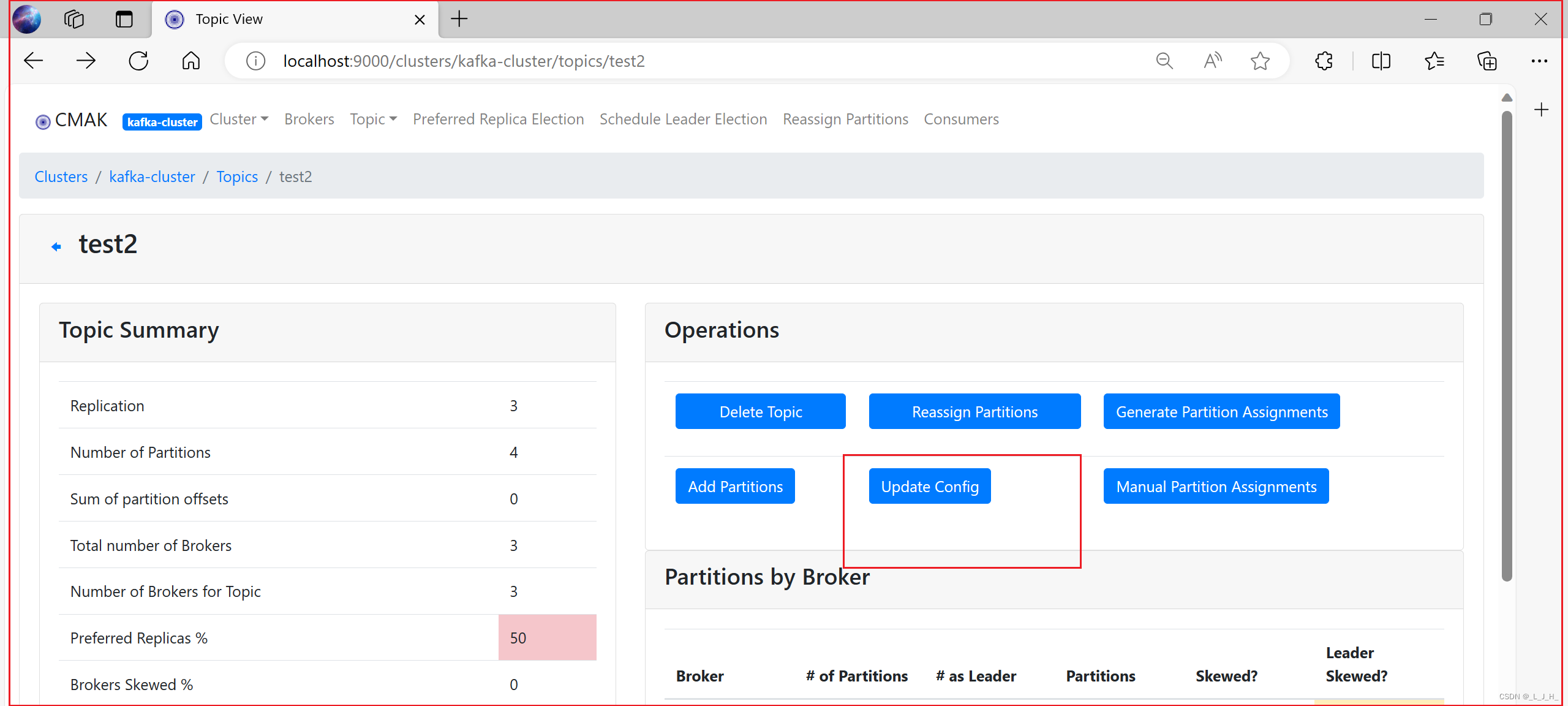Toggle split screen view icon
1568x706 pixels.
pos(1381,61)
